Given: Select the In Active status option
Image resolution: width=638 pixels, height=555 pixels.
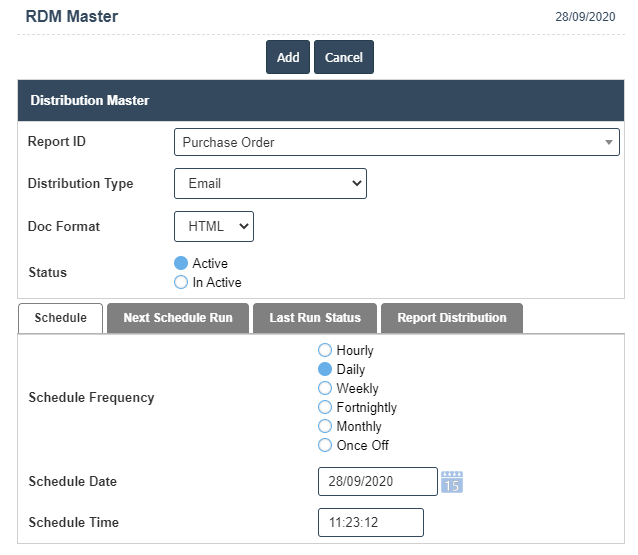Looking at the screenshot, I should [x=182, y=282].
